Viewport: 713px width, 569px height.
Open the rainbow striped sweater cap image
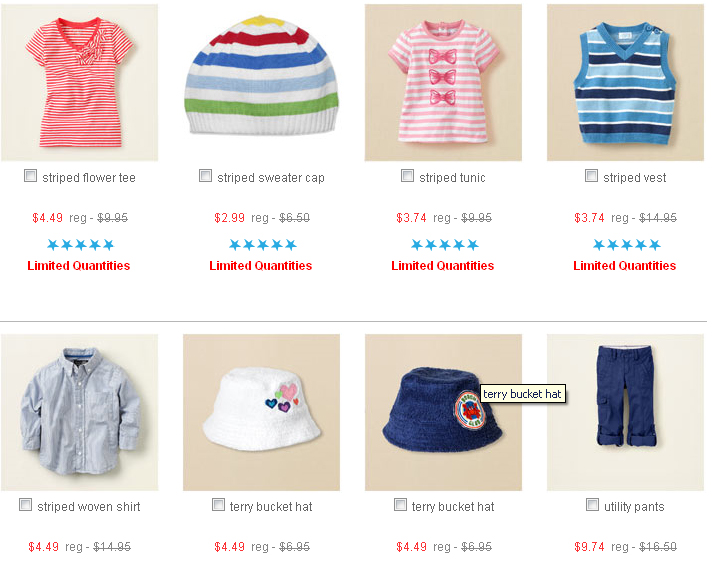261,83
